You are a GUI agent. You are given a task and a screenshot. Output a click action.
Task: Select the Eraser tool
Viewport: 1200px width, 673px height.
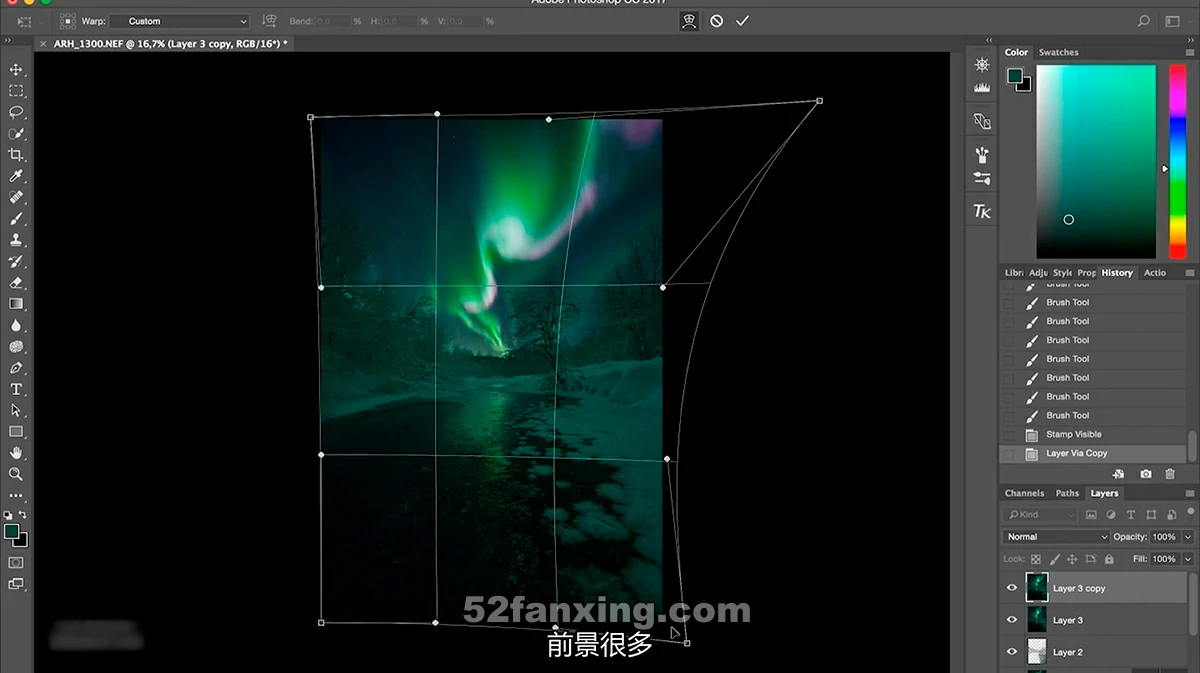[16, 282]
